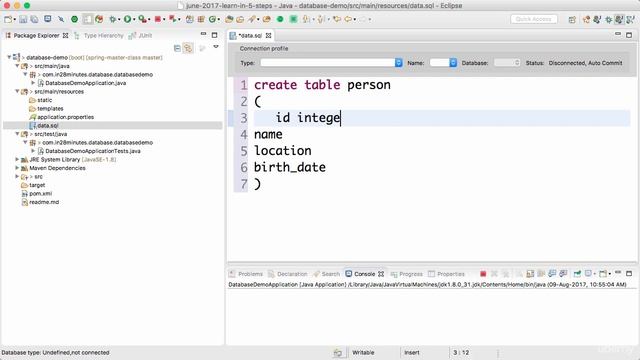The image size is (640, 360).
Task: Click the green macOS zoom window button
Action: [x=27, y=6]
